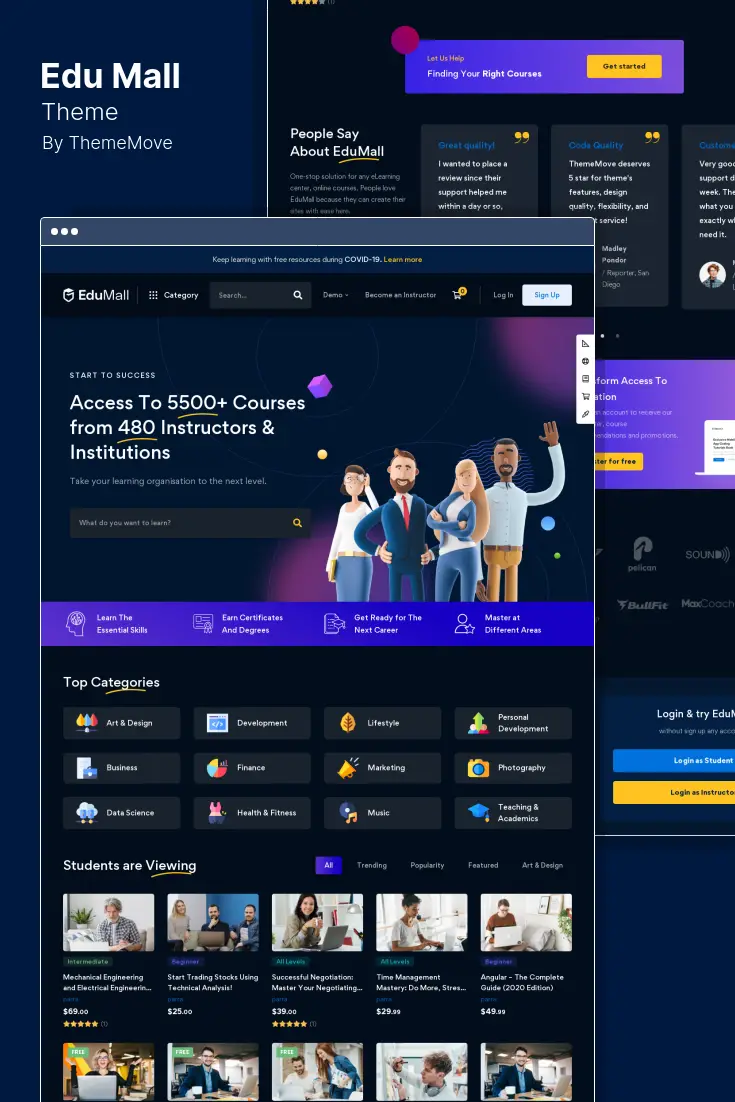Open the Mechanical Engineering course thumbnail
735x1102 pixels.
click(x=108, y=922)
